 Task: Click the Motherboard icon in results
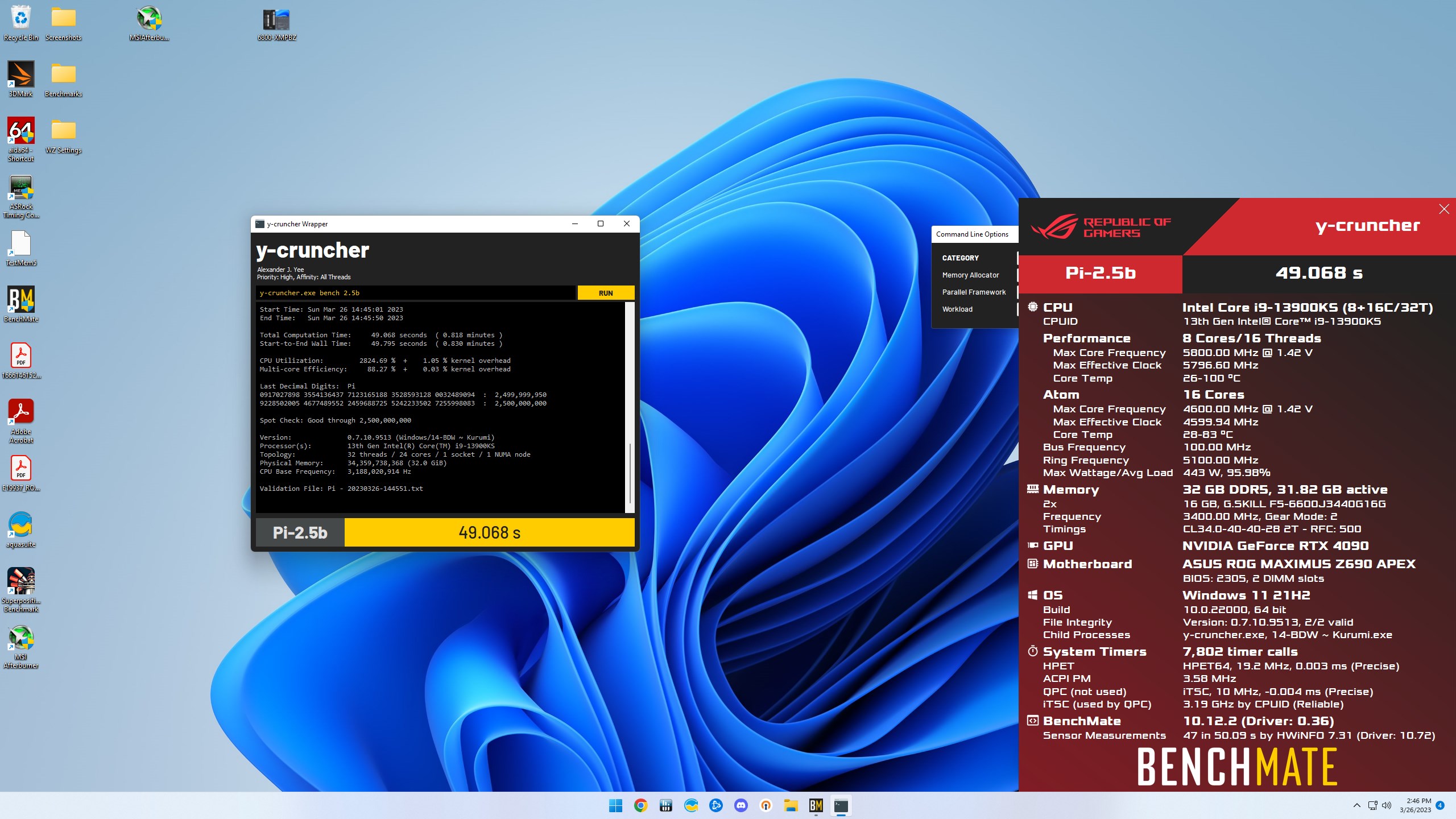tap(1032, 564)
